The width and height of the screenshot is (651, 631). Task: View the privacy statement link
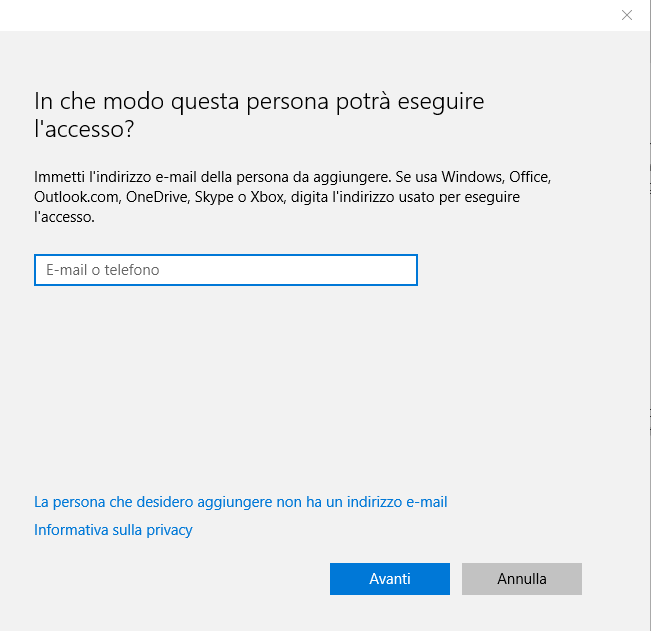[x=113, y=530]
